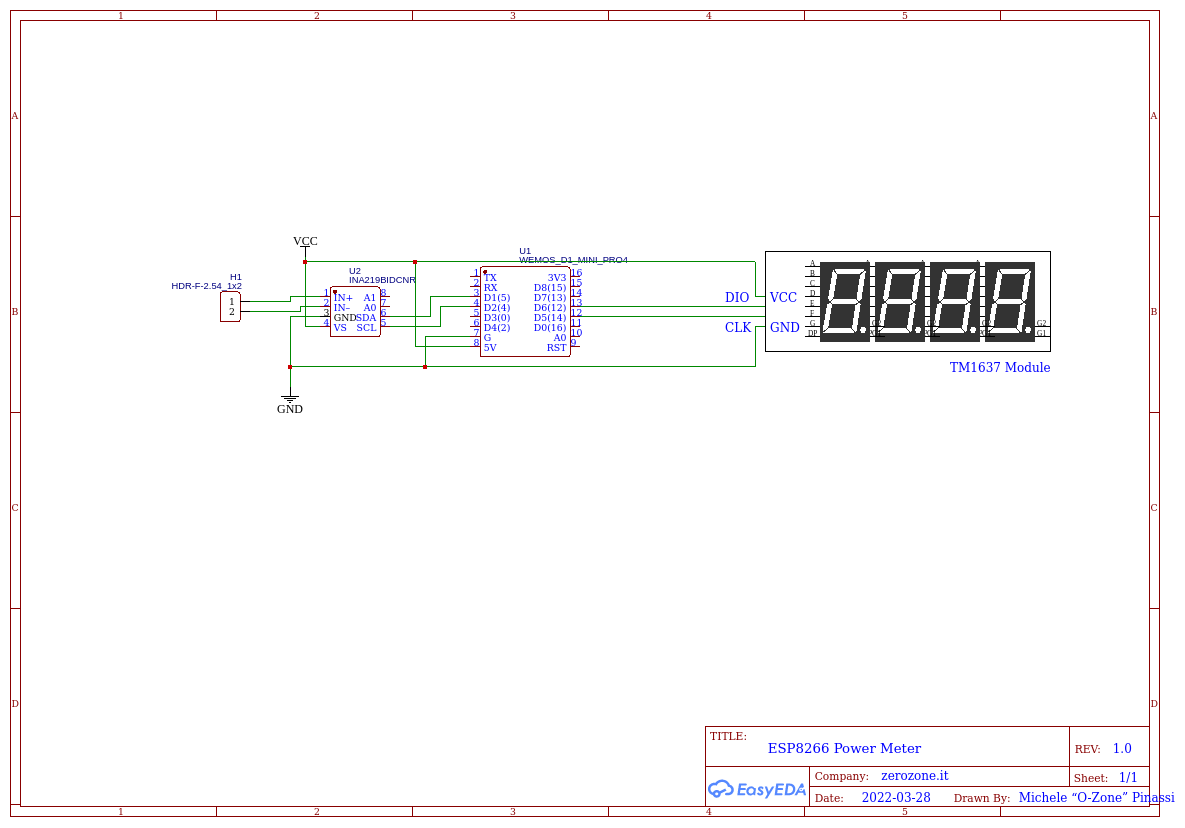Click the CLK label beside the display
The width and height of the screenshot is (1185, 828).
tap(738, 327)
